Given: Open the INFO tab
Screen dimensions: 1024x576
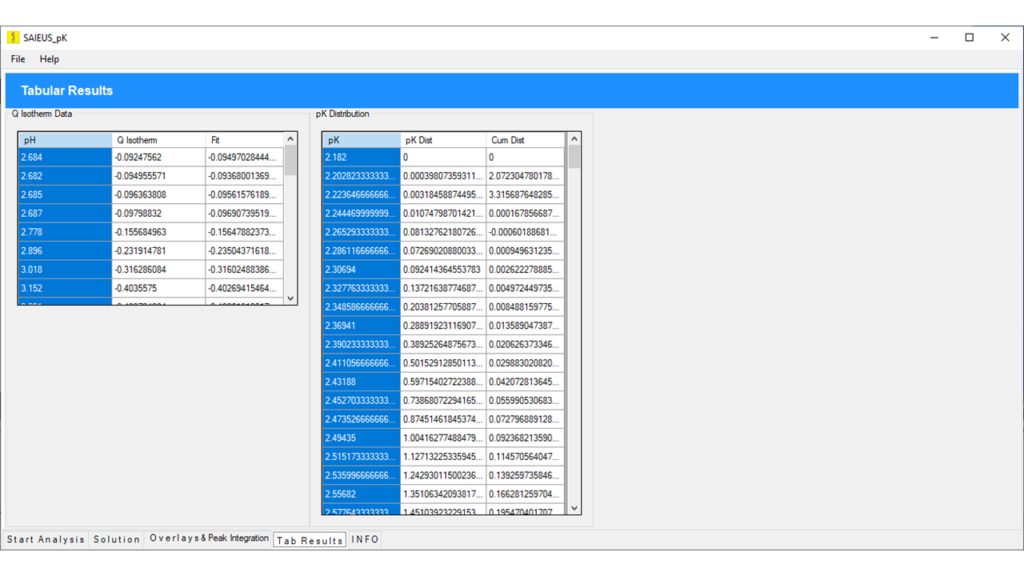Looking at the screenshot, I should 365,539.
